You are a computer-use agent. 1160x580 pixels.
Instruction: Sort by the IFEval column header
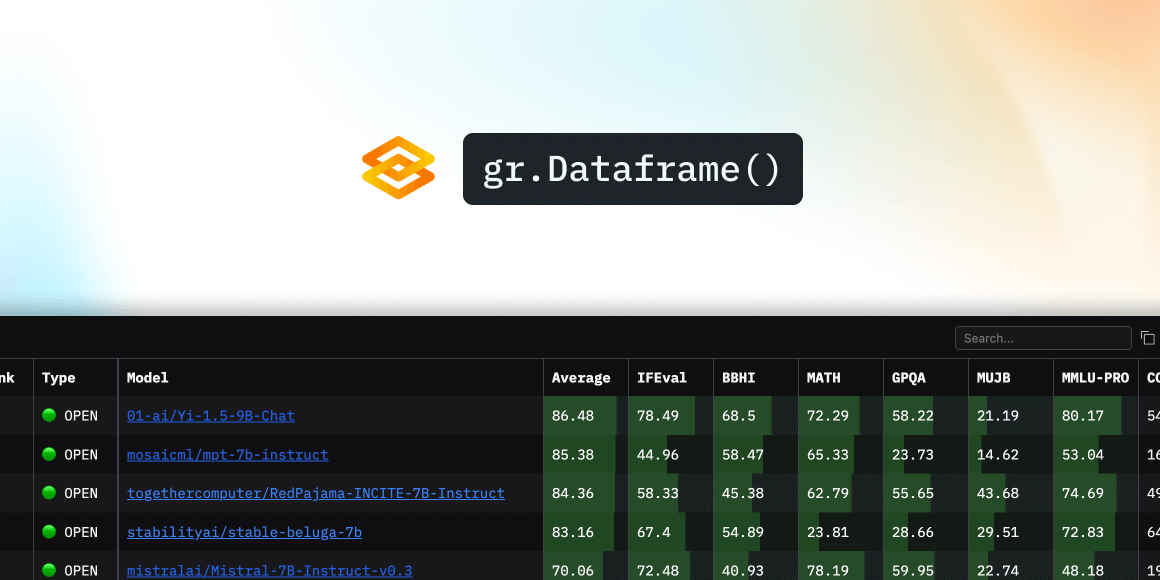click(662, 377)
